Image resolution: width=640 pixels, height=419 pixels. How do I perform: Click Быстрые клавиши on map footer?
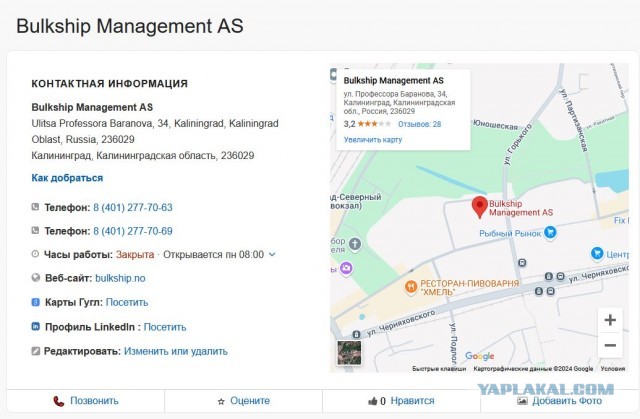point(439,368)
